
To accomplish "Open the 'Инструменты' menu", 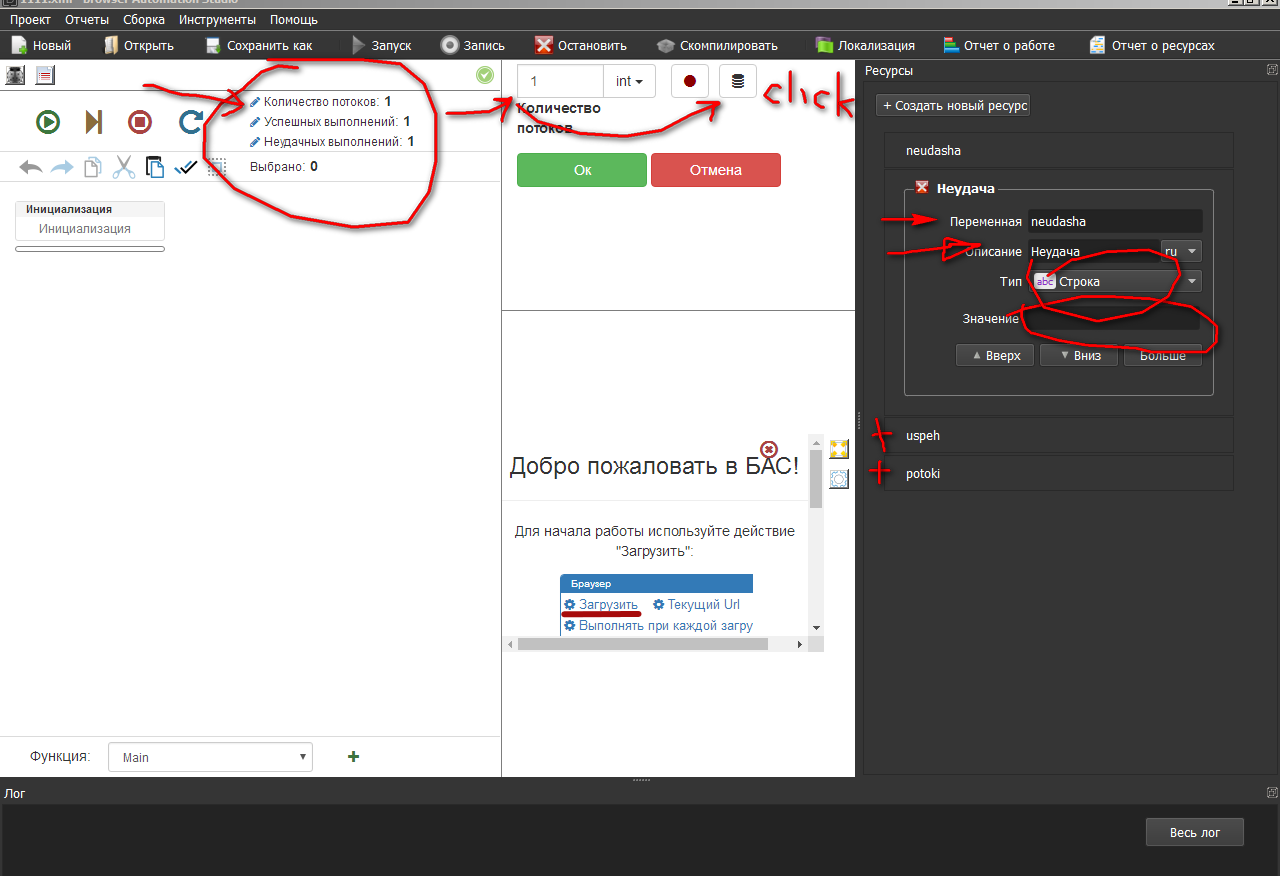I will (217, 19).
